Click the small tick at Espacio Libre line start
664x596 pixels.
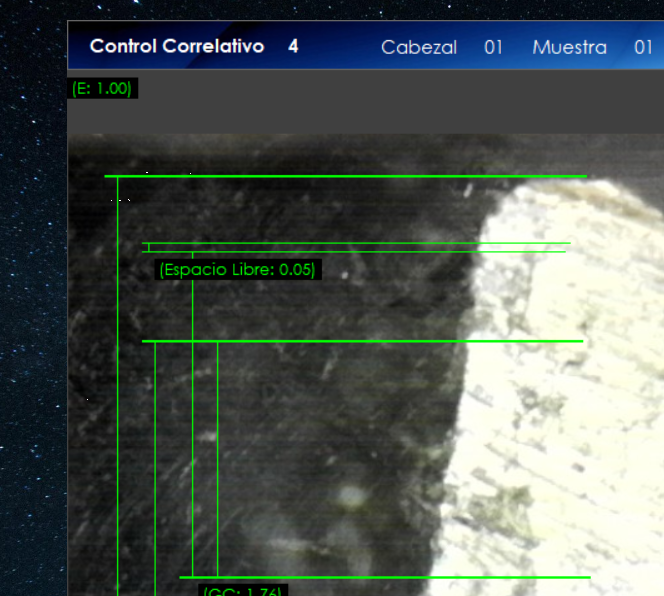click(149, 246)
